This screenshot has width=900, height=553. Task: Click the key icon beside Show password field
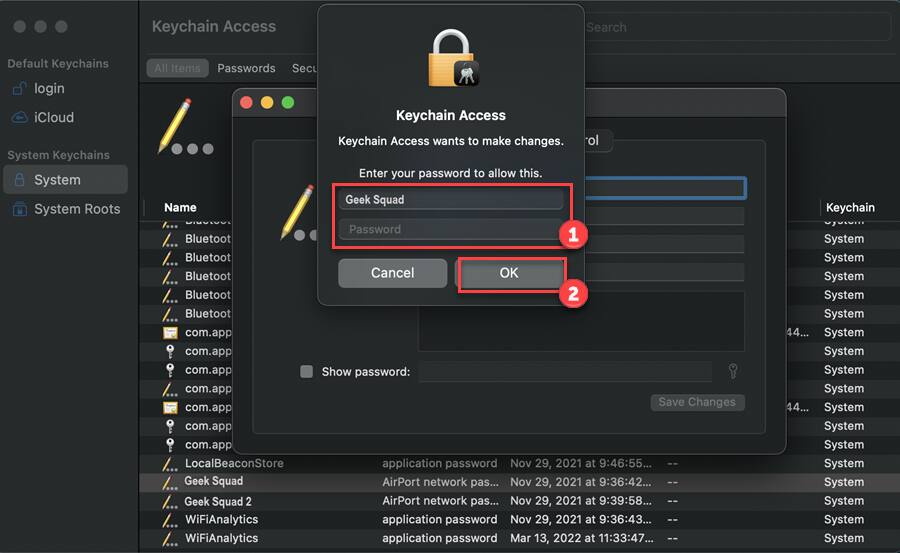[x=733, y=371]
